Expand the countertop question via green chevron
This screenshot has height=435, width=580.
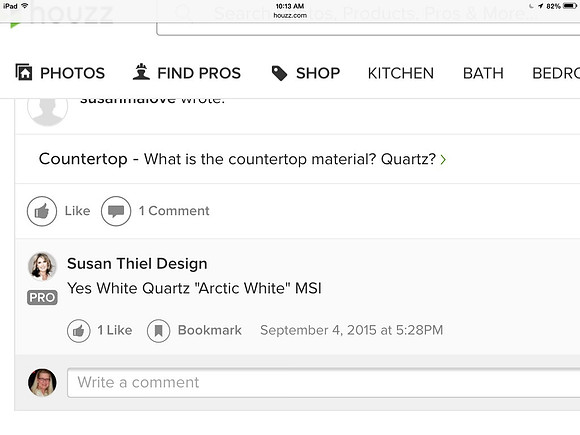443,159
